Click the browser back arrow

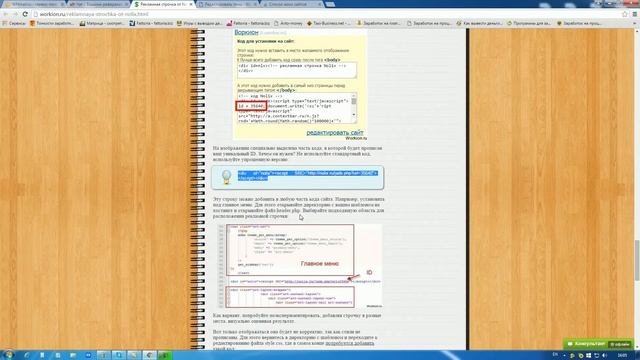click(5, 14)
